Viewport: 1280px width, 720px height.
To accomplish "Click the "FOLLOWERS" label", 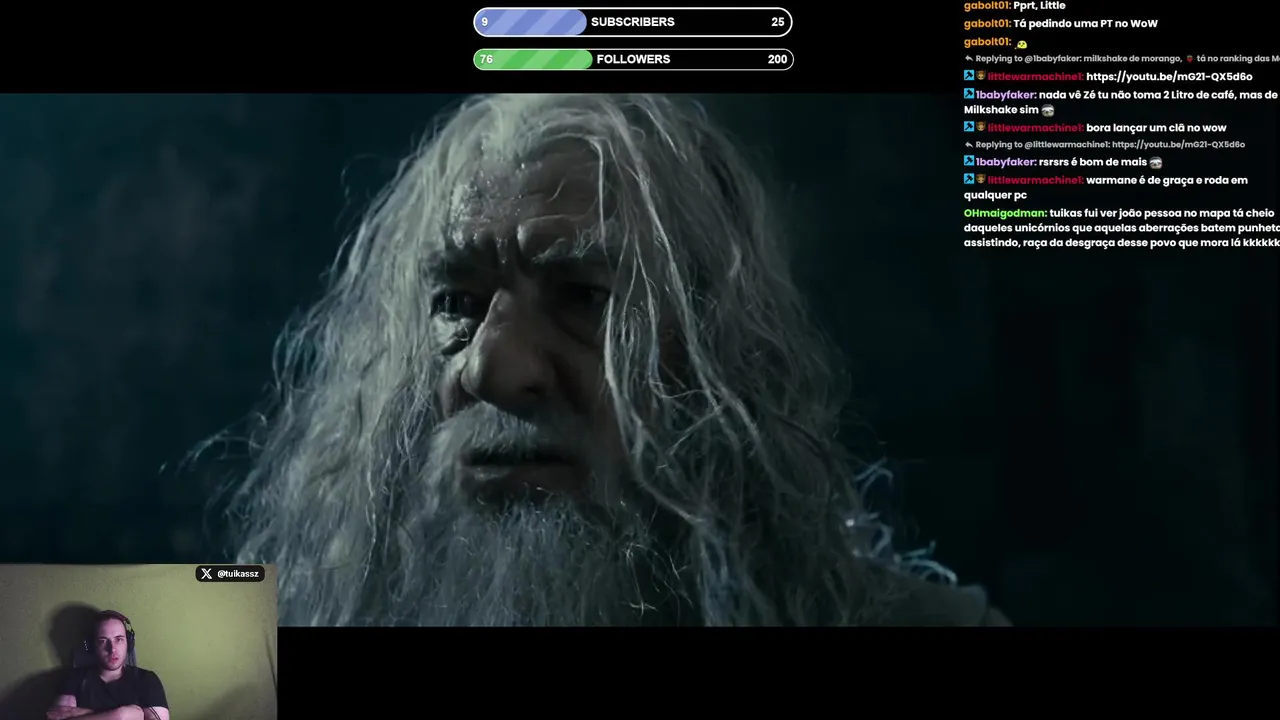I will (633, 59).
